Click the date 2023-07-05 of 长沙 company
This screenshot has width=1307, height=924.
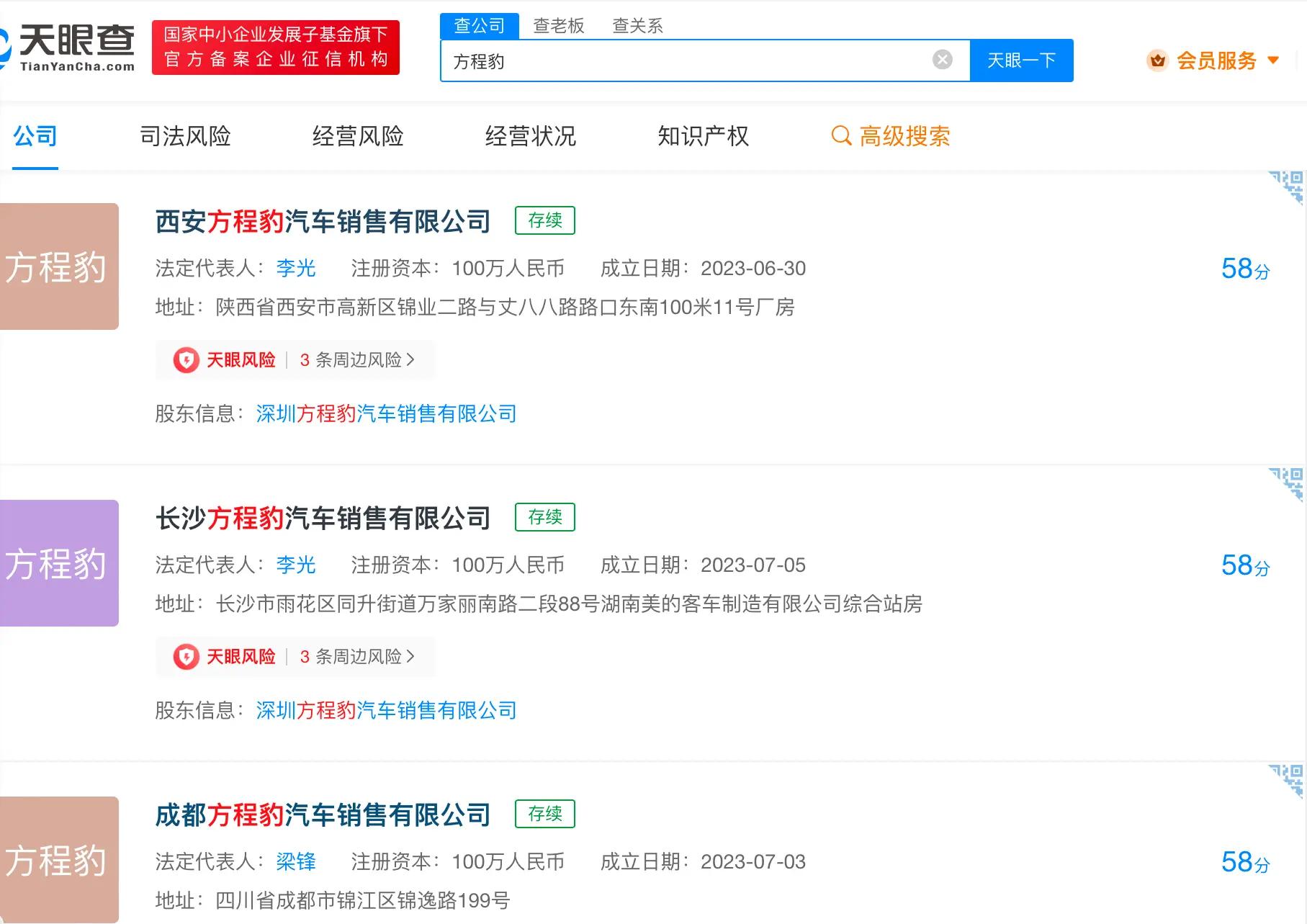tap(753, 565)
